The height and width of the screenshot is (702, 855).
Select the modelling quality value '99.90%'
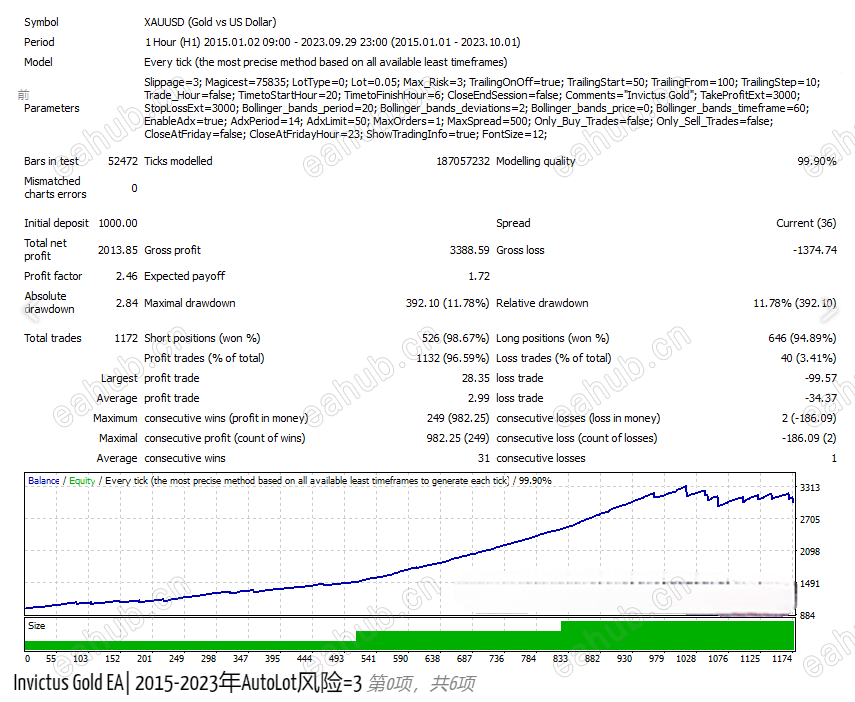point(817,161)
